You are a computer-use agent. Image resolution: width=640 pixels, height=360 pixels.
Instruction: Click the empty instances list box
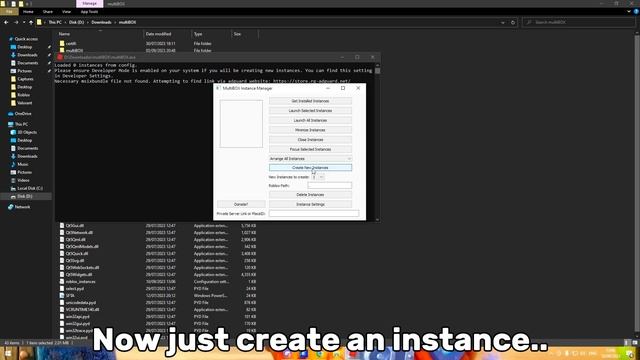241,124
